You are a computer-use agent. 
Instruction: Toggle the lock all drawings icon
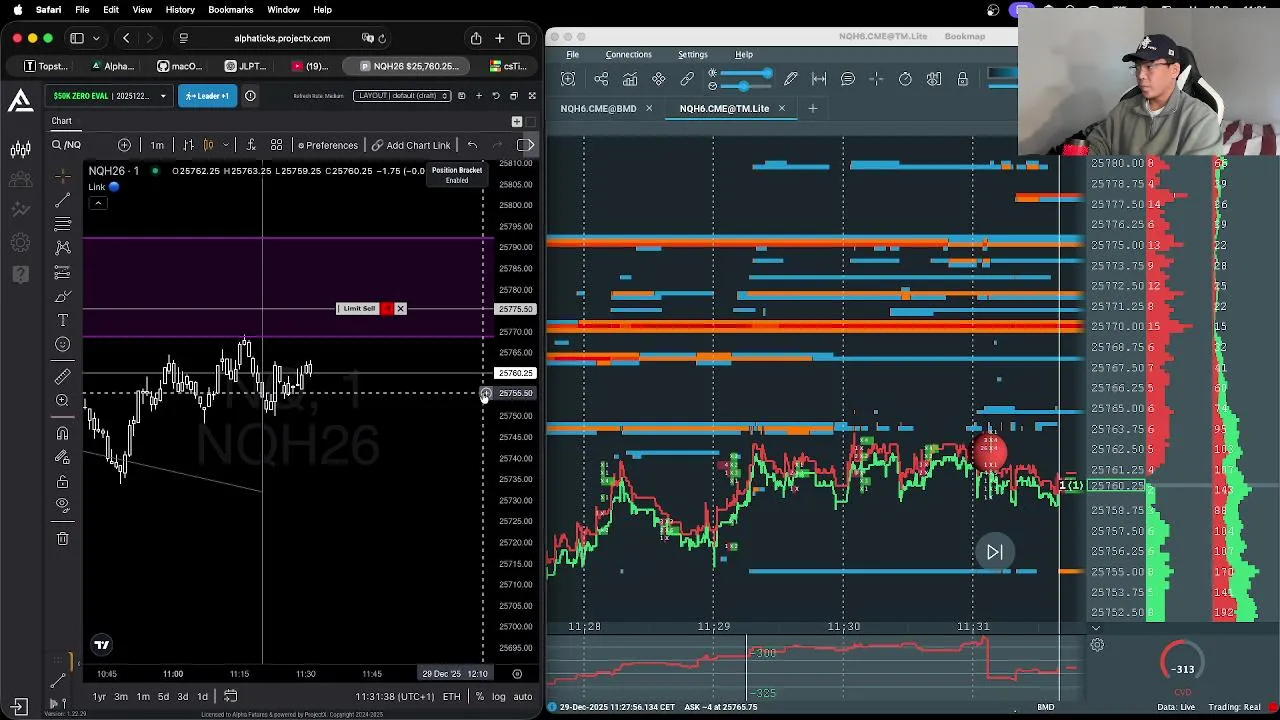point(62,481)
